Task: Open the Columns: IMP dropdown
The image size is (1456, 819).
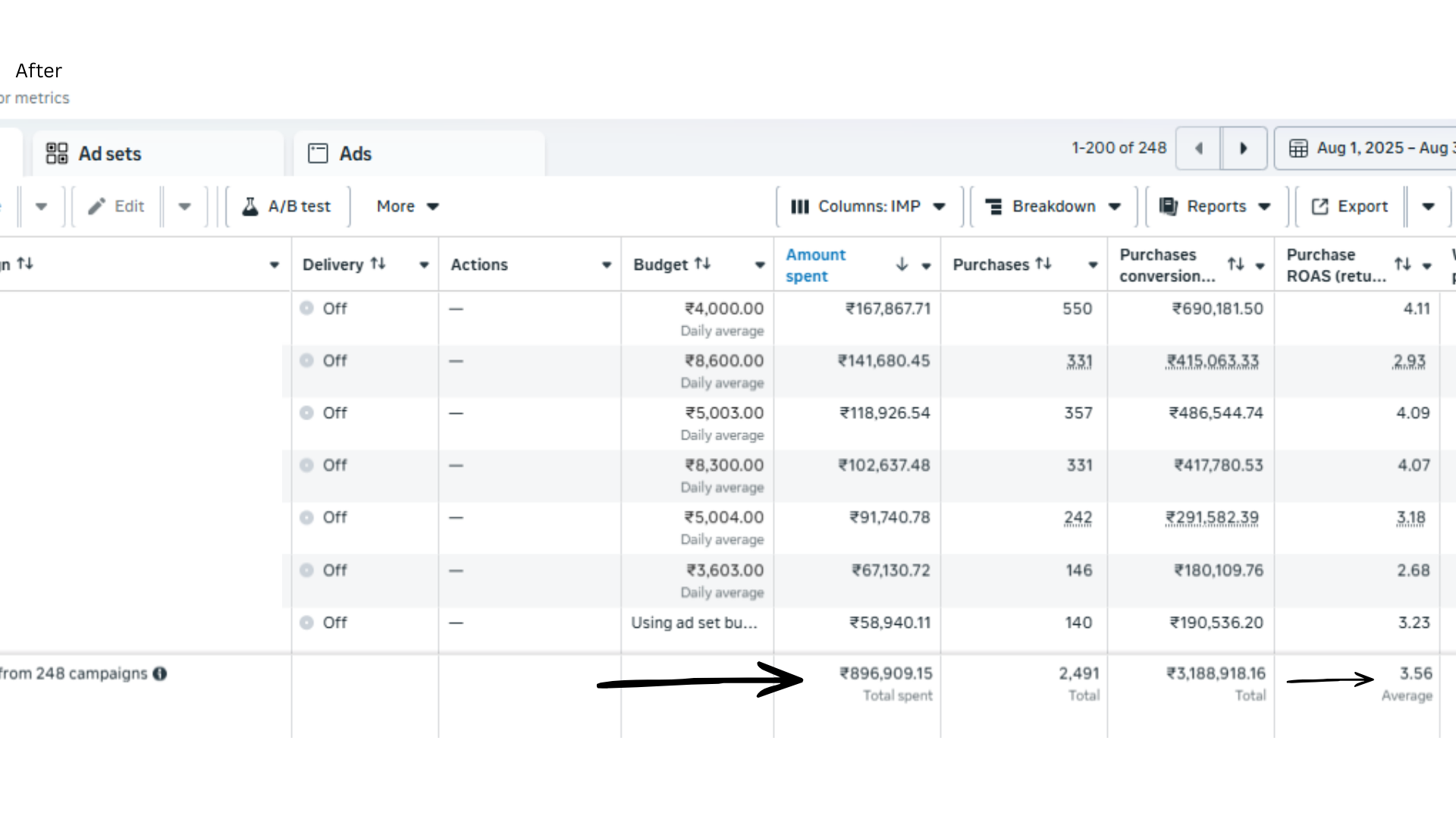Action: [x=868, y=206]
